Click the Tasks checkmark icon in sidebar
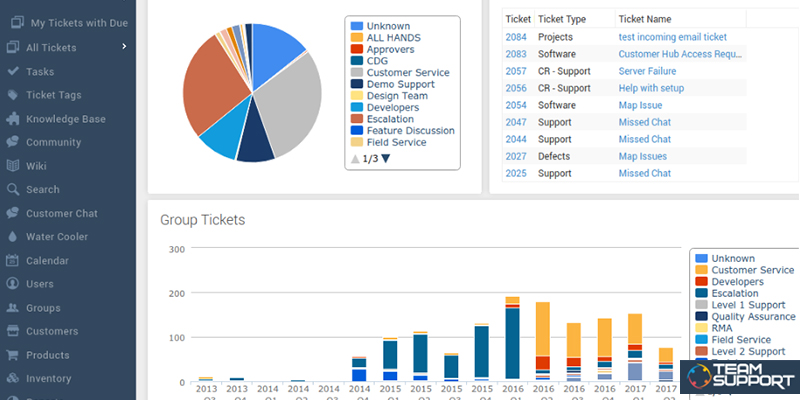 [12, 71]
